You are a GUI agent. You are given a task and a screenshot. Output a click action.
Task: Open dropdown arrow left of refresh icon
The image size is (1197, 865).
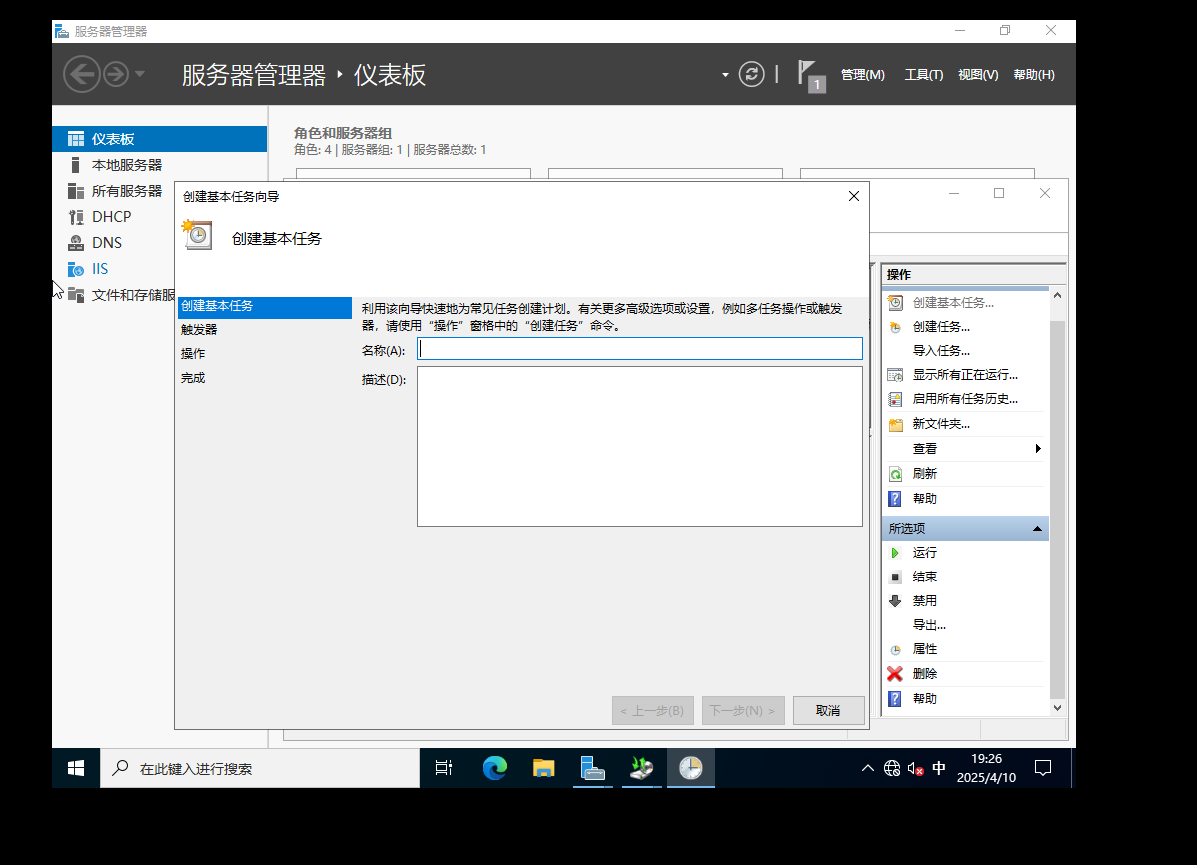[725, 75]
